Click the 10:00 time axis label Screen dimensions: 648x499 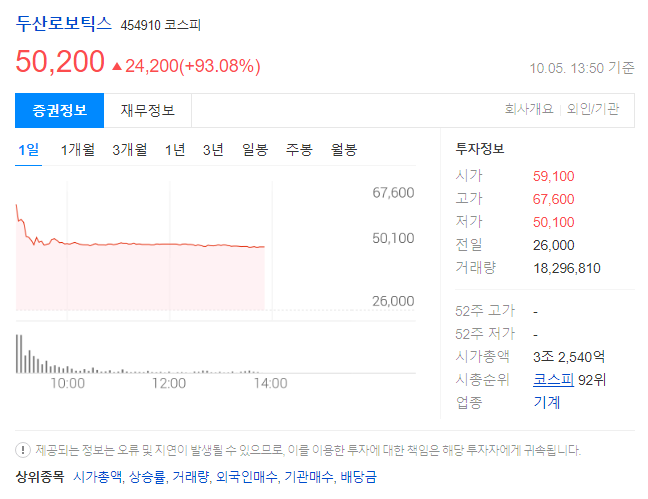pos(67,383)
